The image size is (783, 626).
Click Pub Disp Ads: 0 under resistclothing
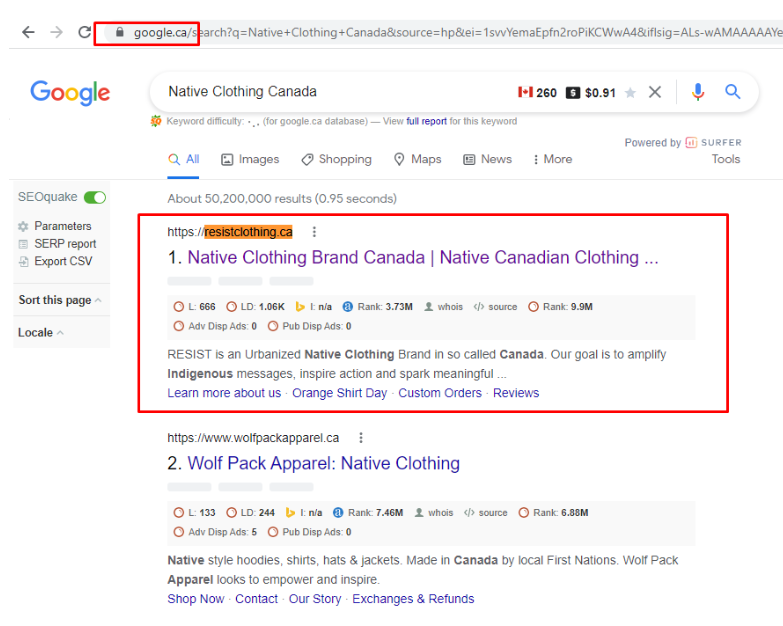[x=310, y=326]
